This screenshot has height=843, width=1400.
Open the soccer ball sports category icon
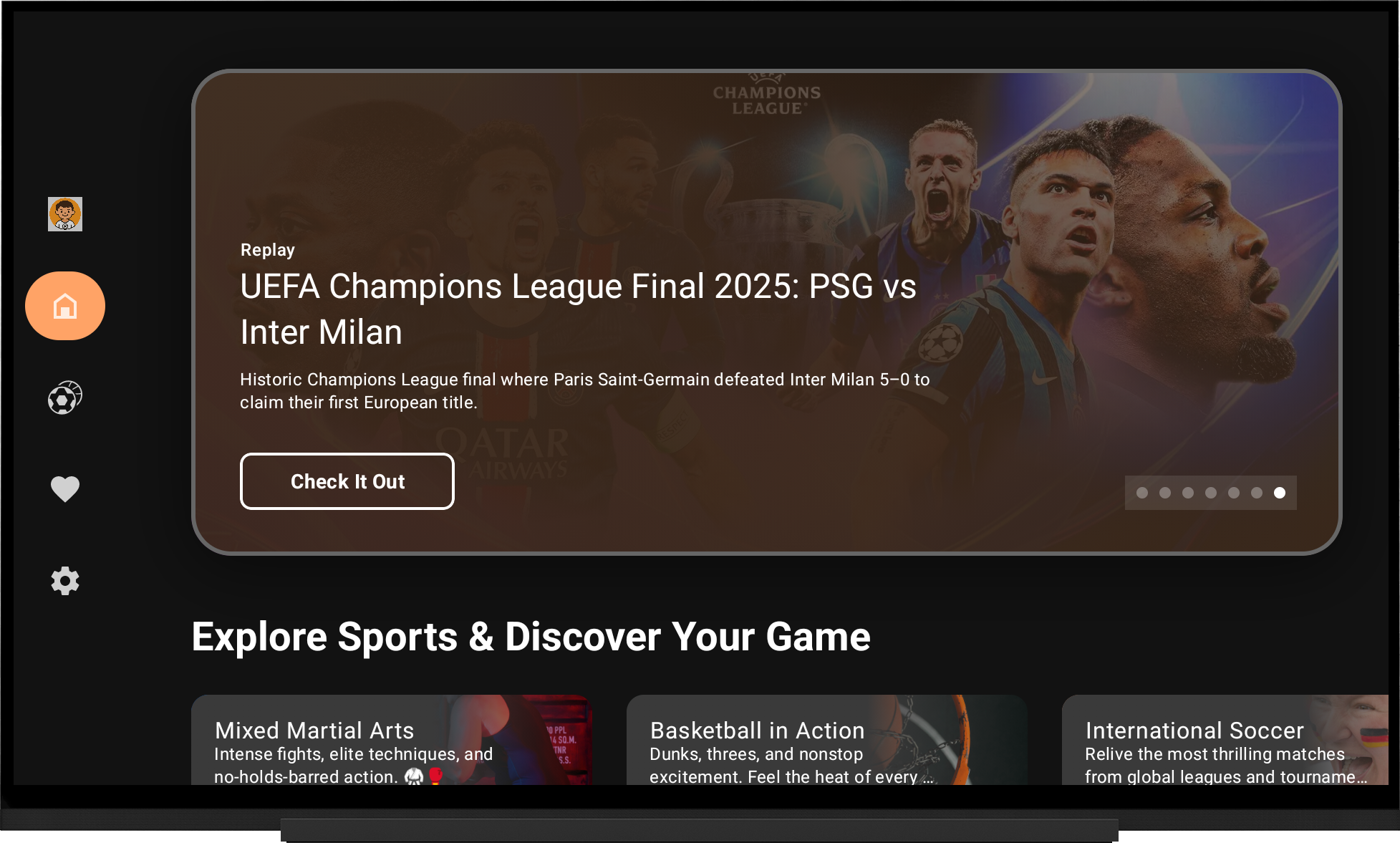(x=65, y=398)
